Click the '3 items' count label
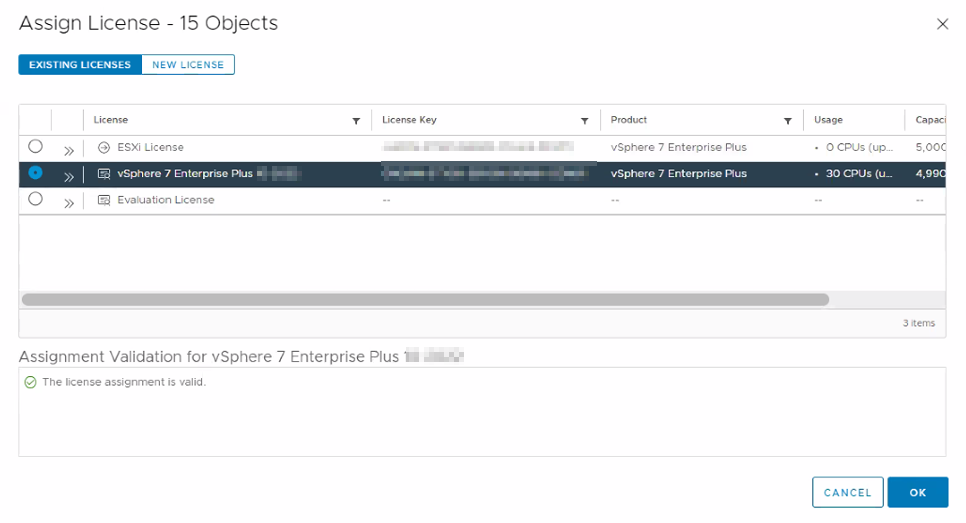This screenshot has width=966, height=523. coord(919,323)
